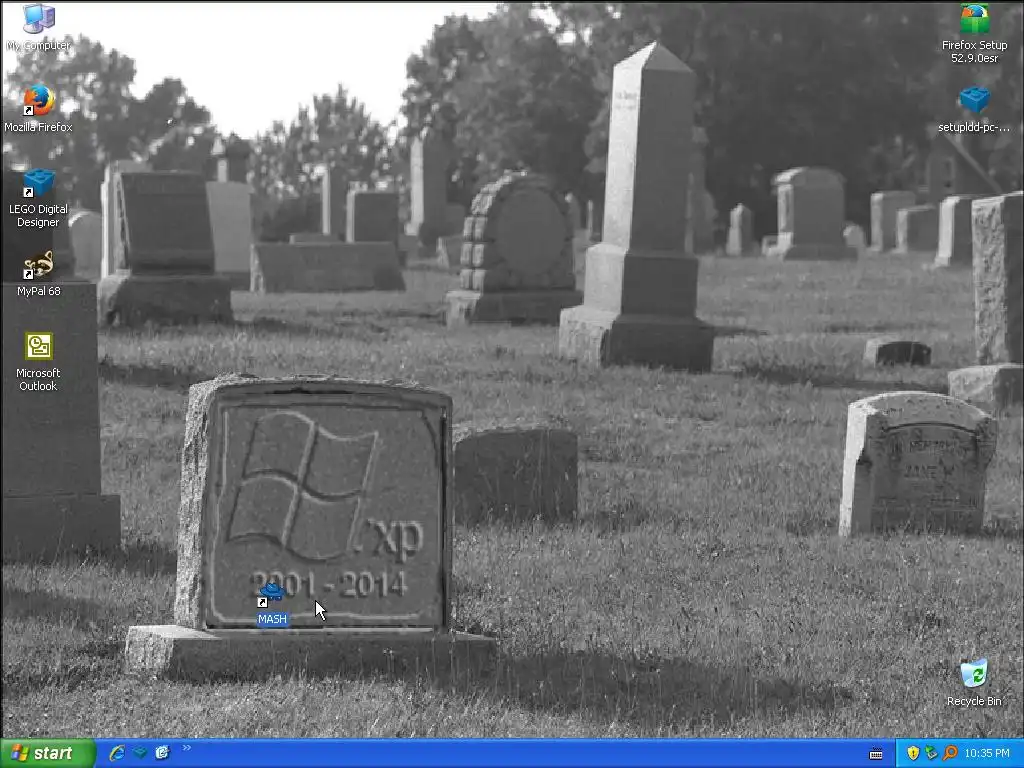Expand the Quick Launch overflow chevron
Image resolution: width=1024 pixels, height=768 pixels.
(x=187, y=748)
